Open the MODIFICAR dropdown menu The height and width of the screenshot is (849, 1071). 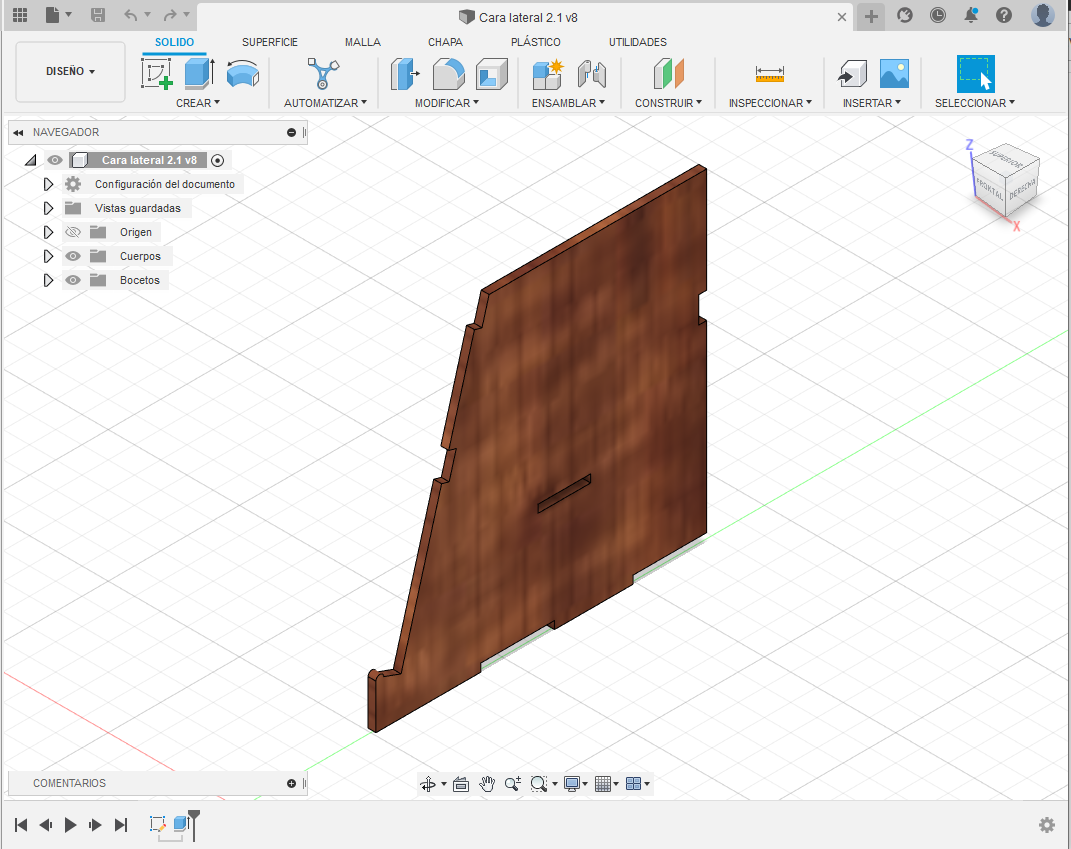[447, 103]
